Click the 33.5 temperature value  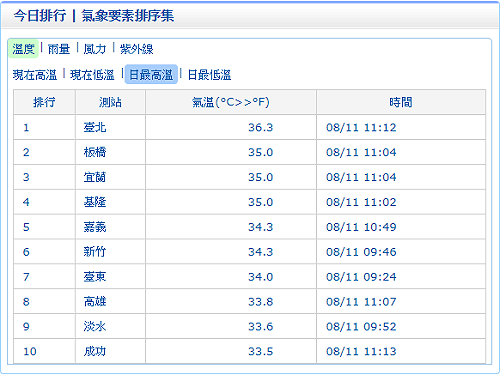tap(260, 351)
